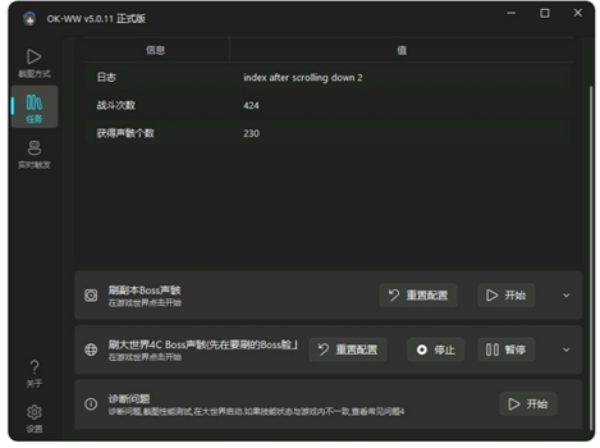Reset config for 刷副本Boss声骸 task
Image resolution: width=600 pixels, height=448 pixels.
click(418, 295)
